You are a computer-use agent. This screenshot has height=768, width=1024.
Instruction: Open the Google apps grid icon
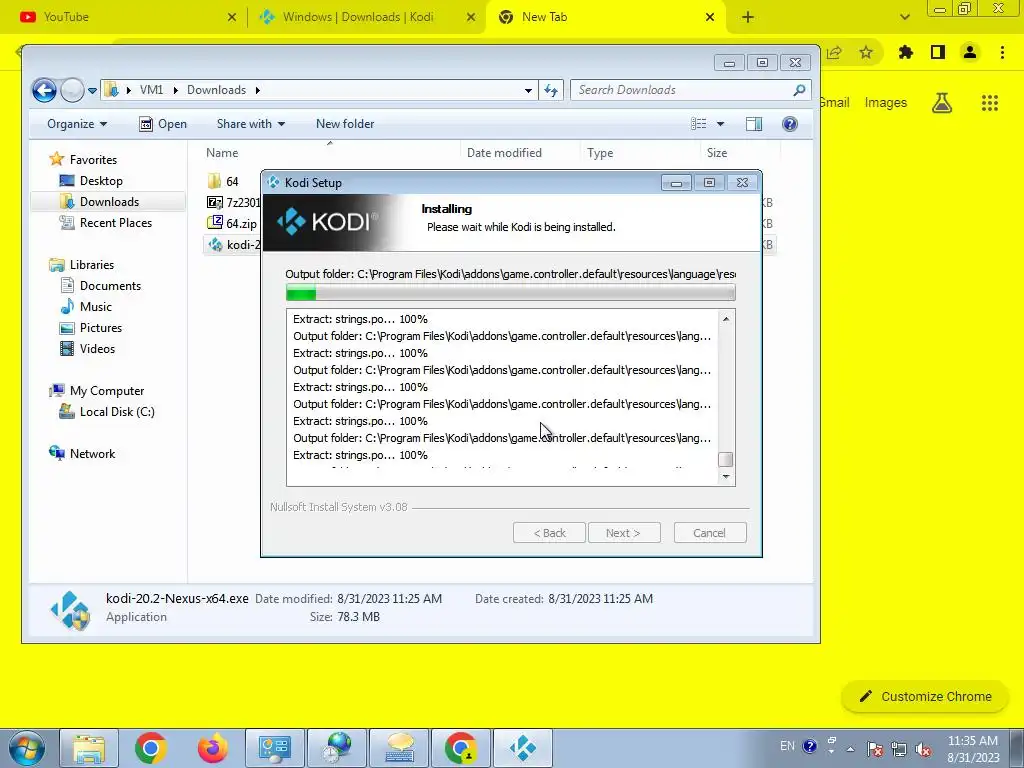pyautogui.click(x=990, y=103)
